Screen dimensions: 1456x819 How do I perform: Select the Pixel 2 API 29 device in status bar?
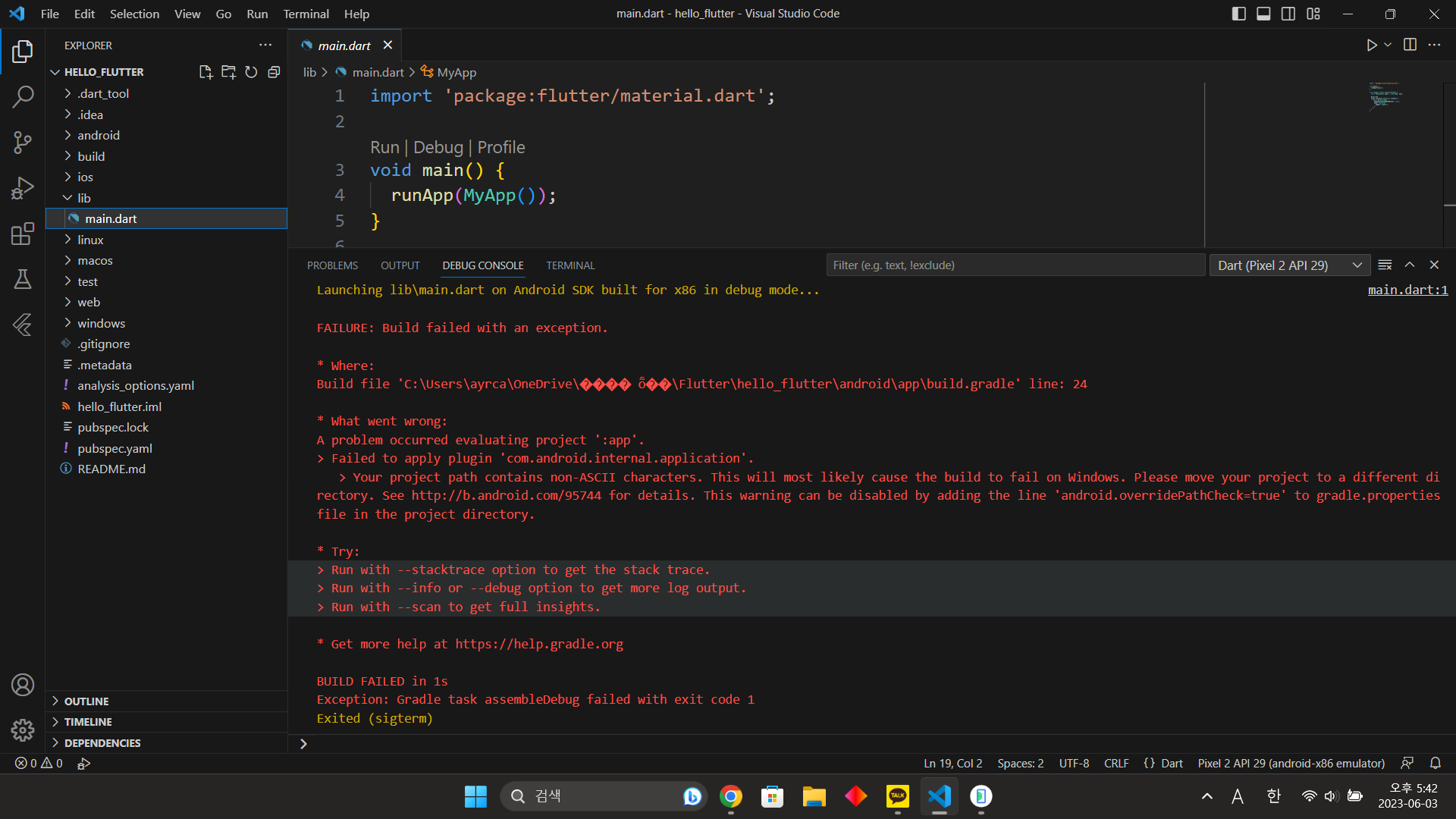tap(1291, 763)
